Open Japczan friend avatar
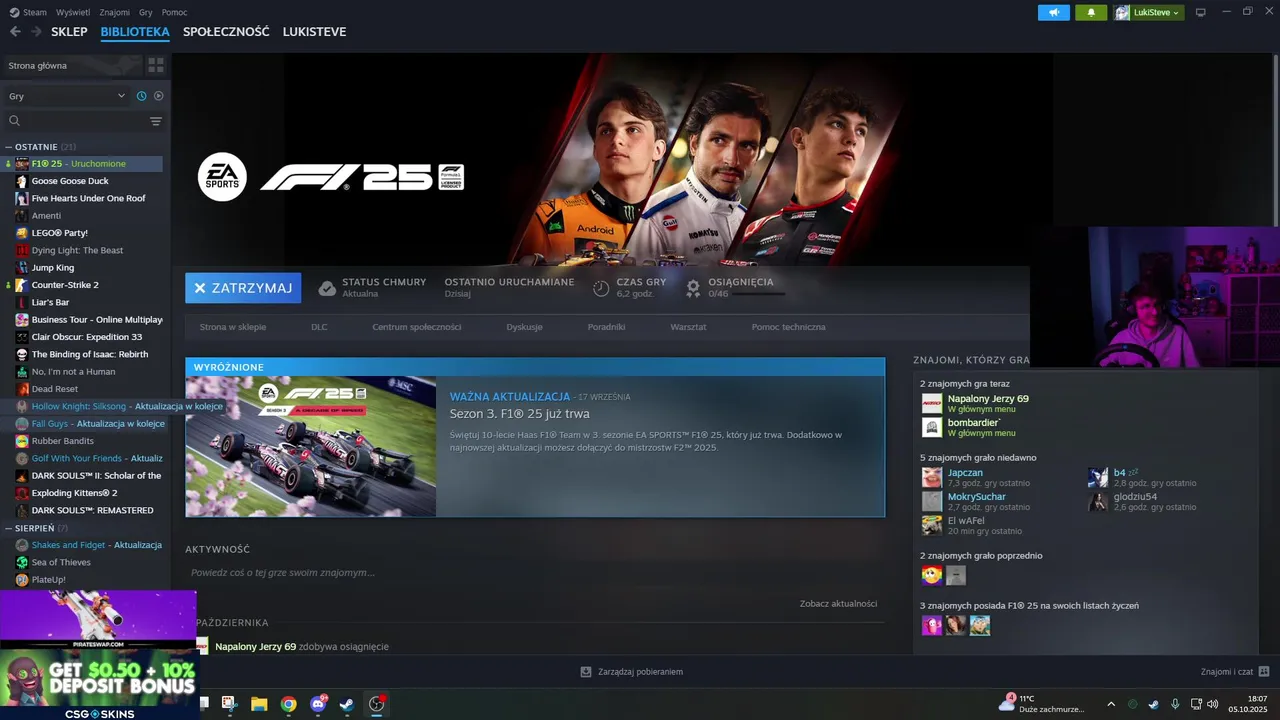The height and width of the screenshot is (720, 1280). pyautogui.click(x=932, y=477)
